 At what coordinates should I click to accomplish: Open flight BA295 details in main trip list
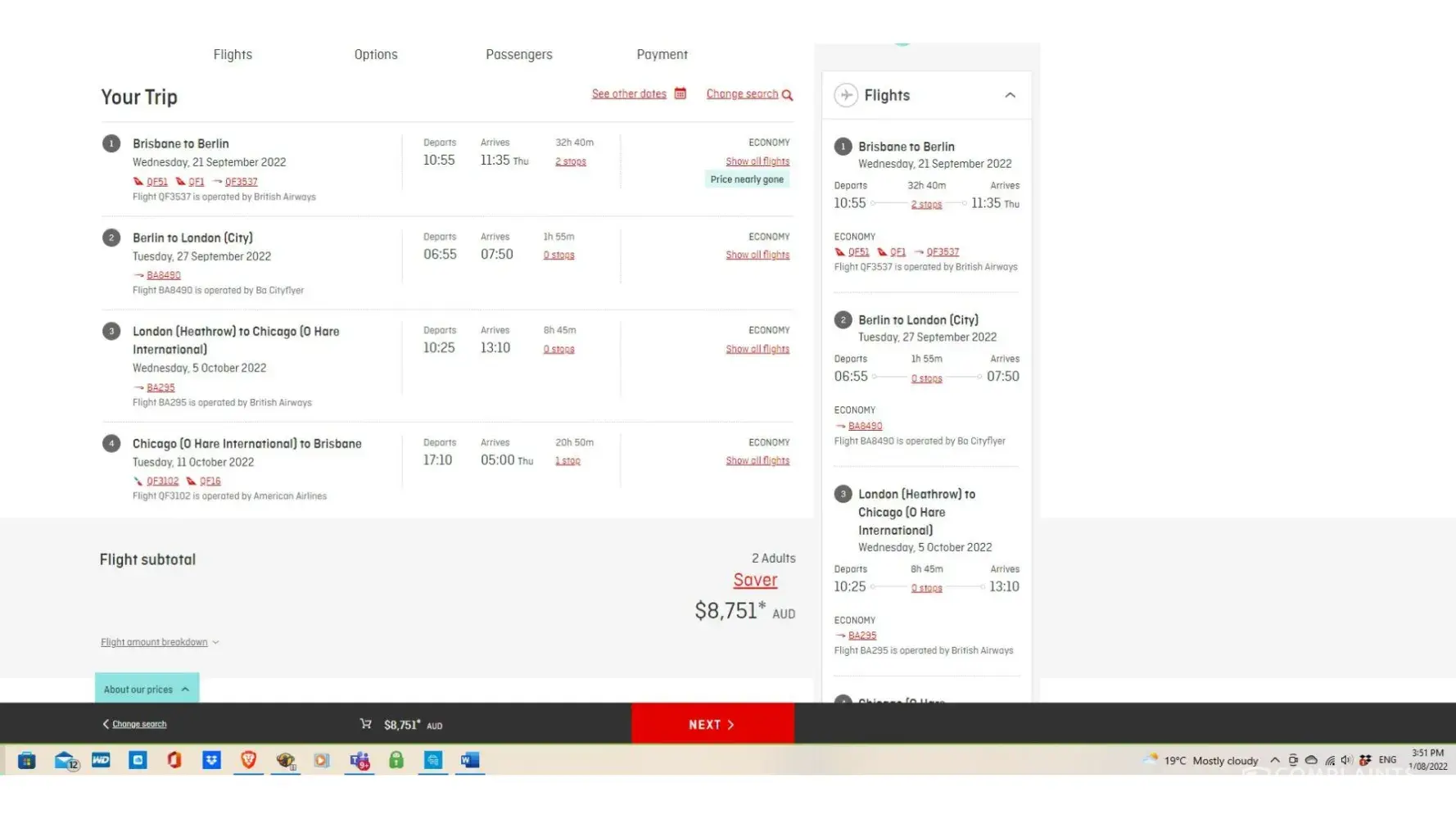tap(161, 387)
